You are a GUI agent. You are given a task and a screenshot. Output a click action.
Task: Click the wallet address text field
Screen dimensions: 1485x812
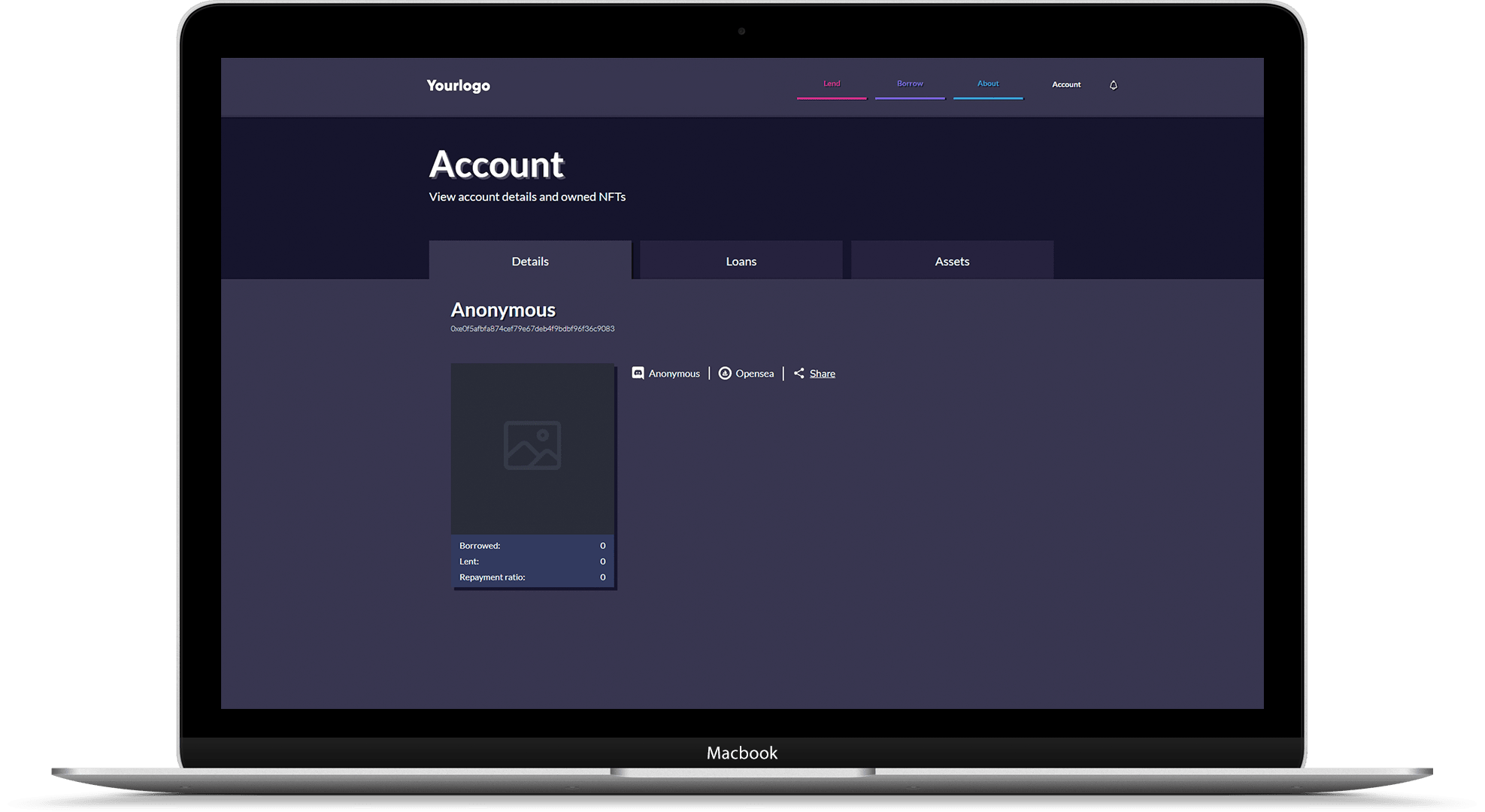tap(537, 327)
